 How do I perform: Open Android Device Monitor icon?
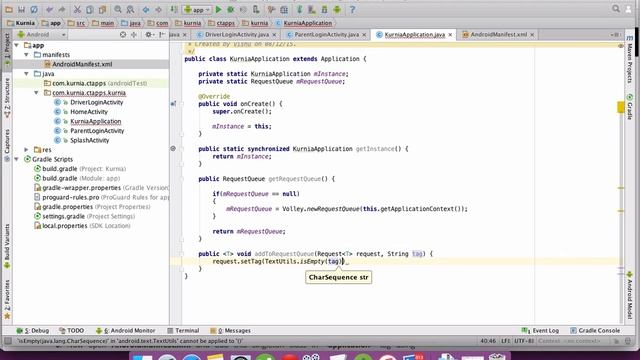click(337, 9)
